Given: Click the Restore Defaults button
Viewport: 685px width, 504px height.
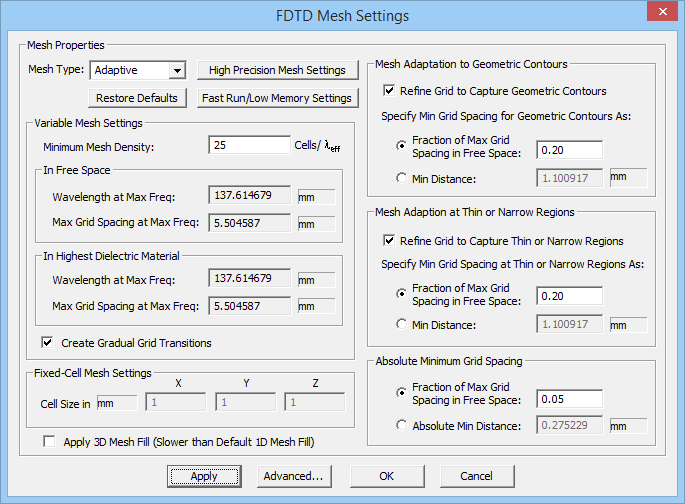Looking at the screenshot, I should 137,98.
